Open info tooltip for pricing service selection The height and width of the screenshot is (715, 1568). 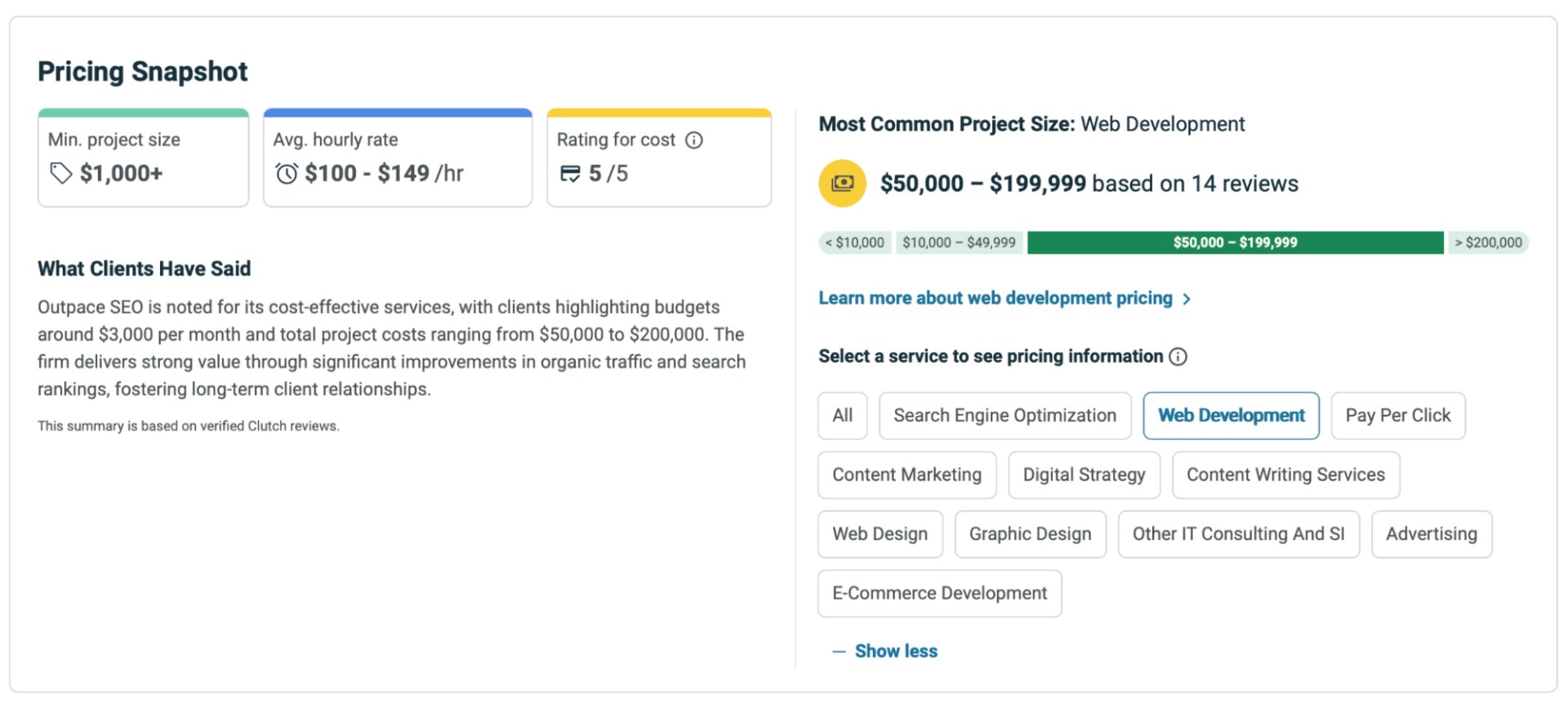1178,356
